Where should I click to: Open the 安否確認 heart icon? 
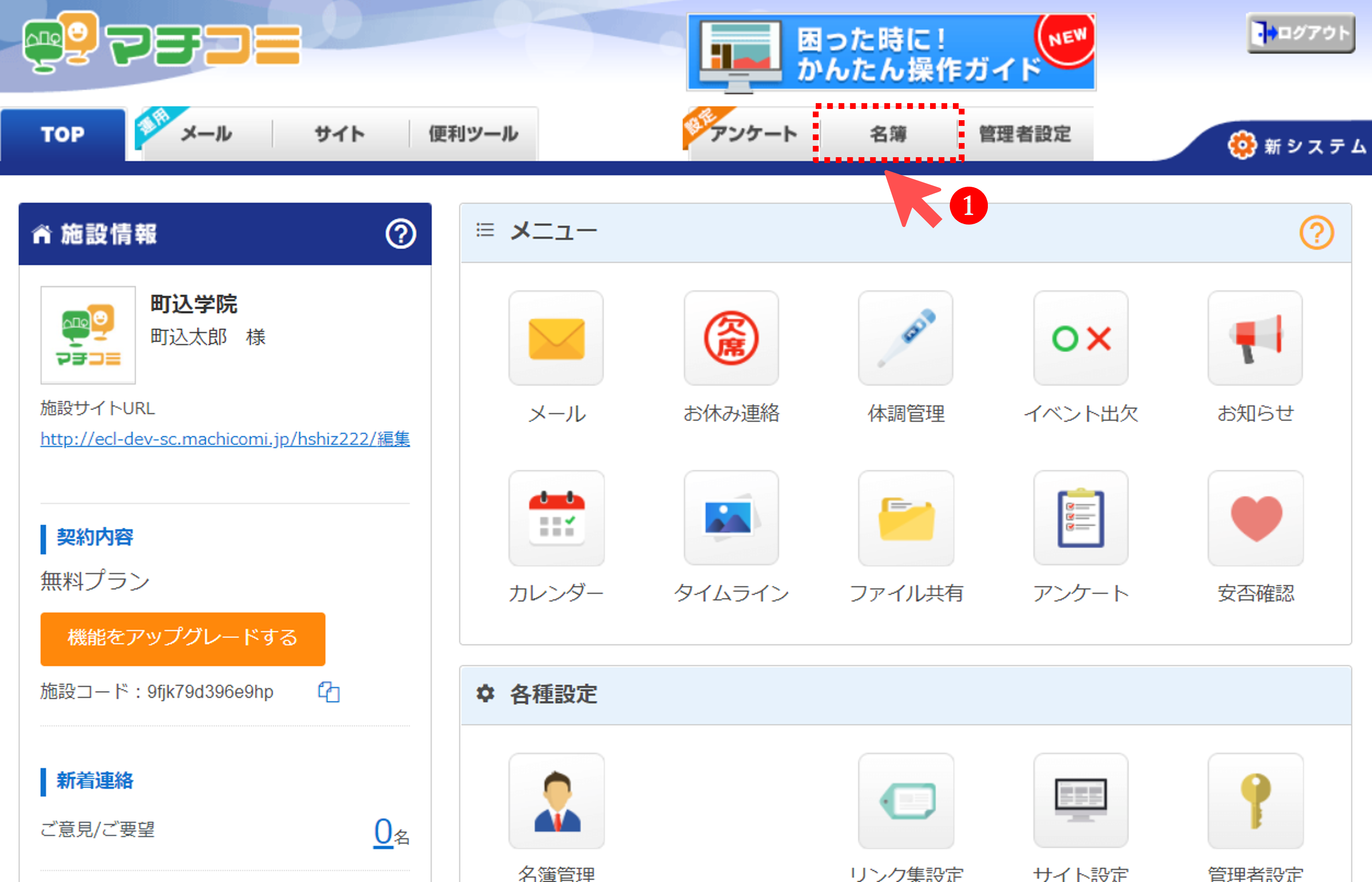point(1256,518)
